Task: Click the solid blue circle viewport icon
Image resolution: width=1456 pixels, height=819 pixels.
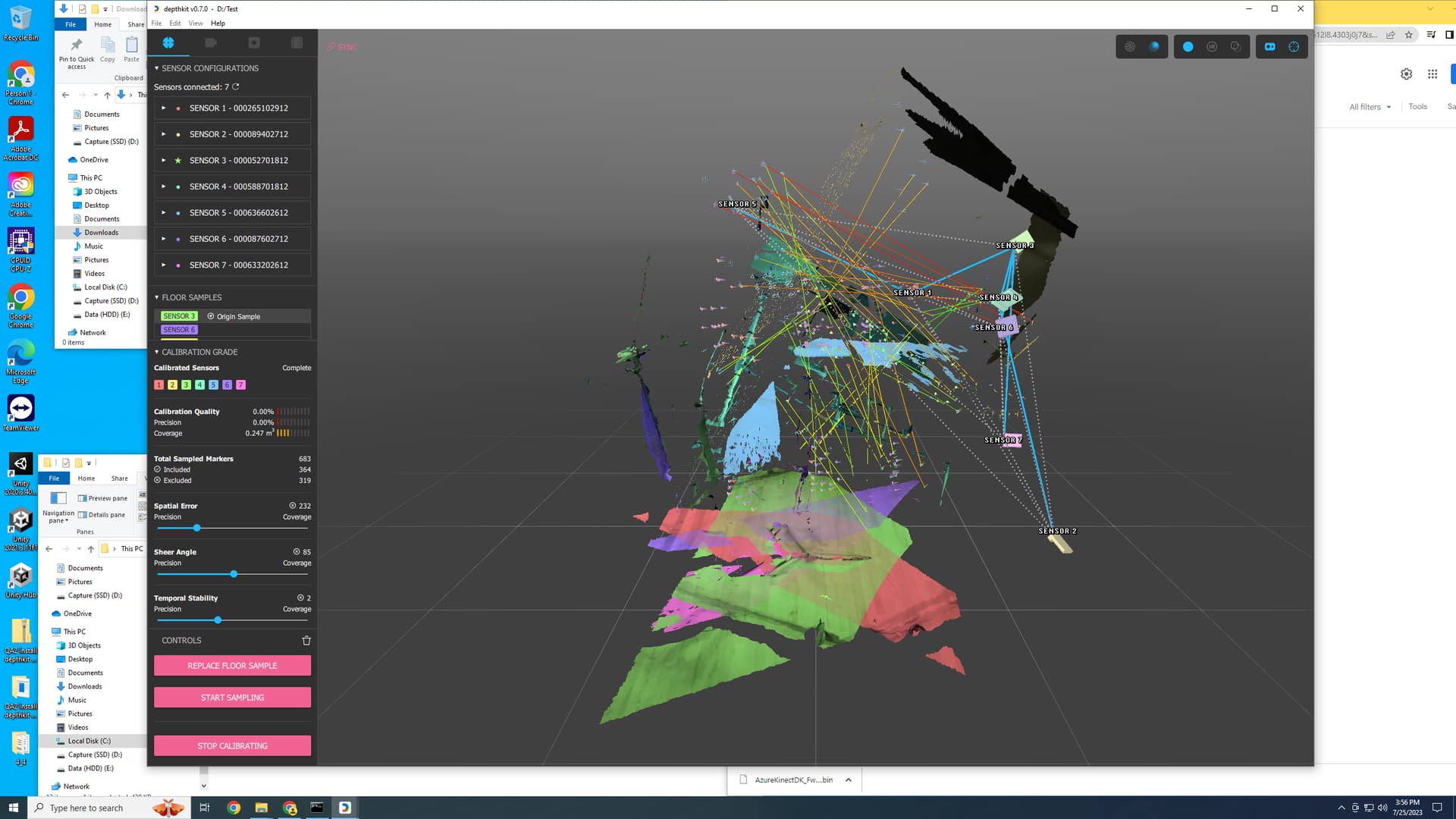Action: [x=1188, y=47]
